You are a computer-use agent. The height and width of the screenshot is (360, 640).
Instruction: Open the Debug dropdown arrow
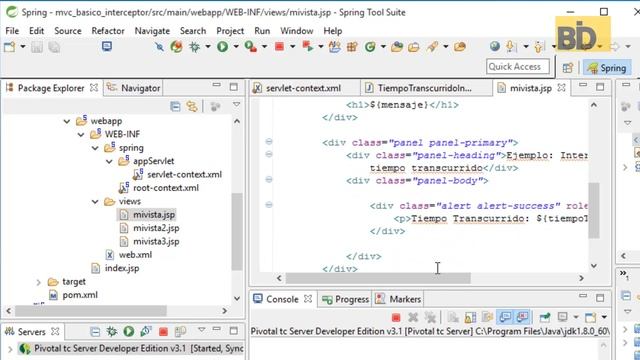208,47
